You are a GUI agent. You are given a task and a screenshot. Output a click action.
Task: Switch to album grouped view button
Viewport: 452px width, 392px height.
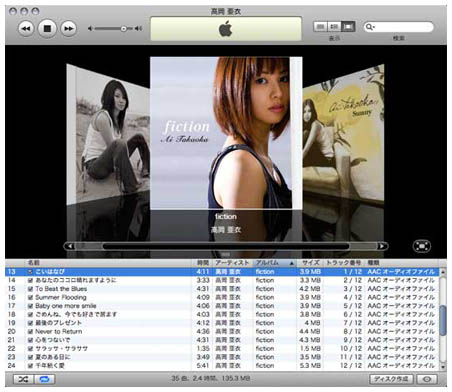(x=334, y=26)
